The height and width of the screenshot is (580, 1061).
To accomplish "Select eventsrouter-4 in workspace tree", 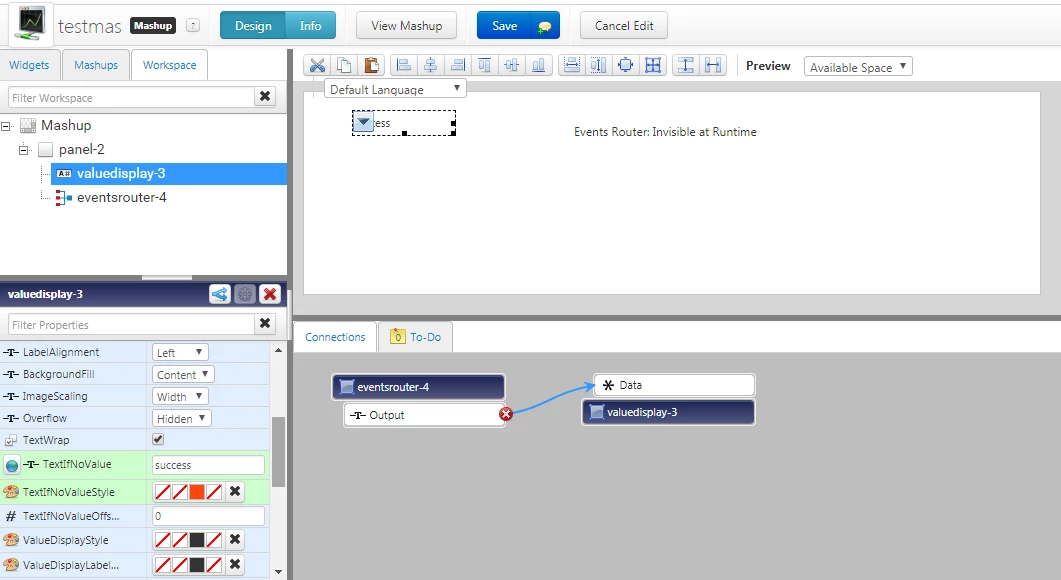I will tap(121, 198).
